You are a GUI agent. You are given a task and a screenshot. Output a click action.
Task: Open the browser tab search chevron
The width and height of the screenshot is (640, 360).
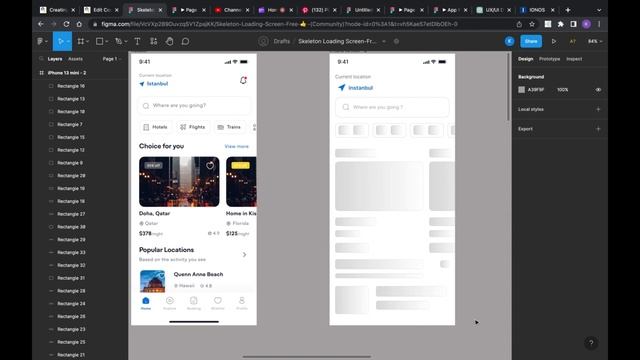[x=599, y=10]
